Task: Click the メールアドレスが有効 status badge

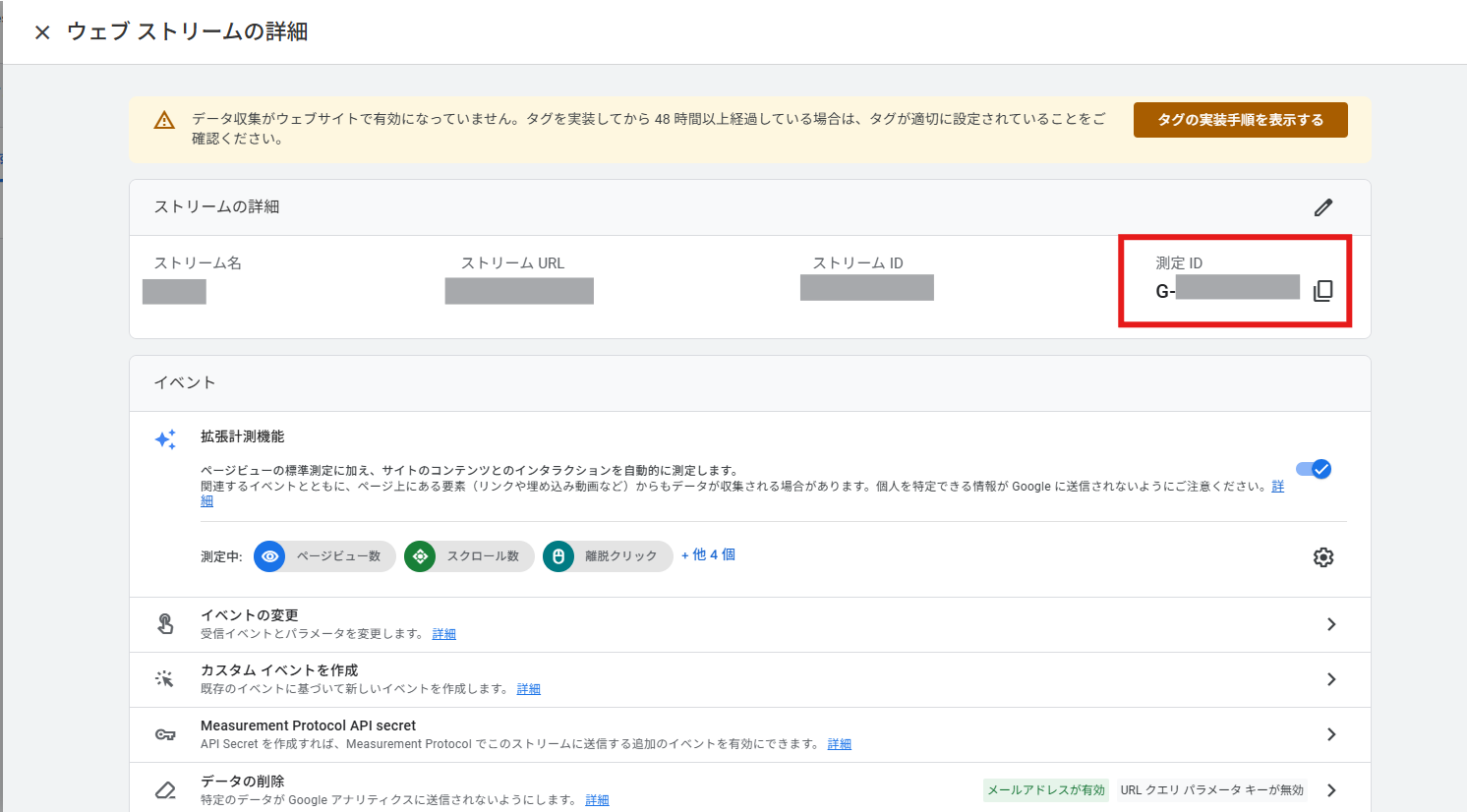Action: [x=1046, y=790]
